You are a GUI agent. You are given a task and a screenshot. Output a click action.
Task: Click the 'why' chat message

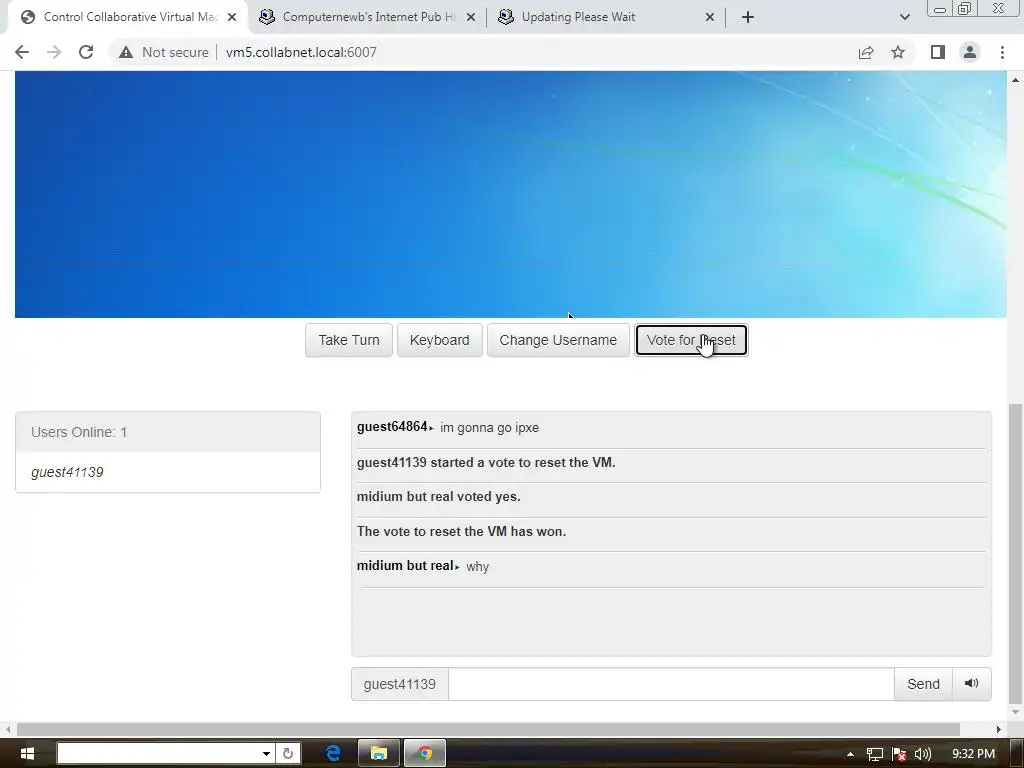point(477,567)
